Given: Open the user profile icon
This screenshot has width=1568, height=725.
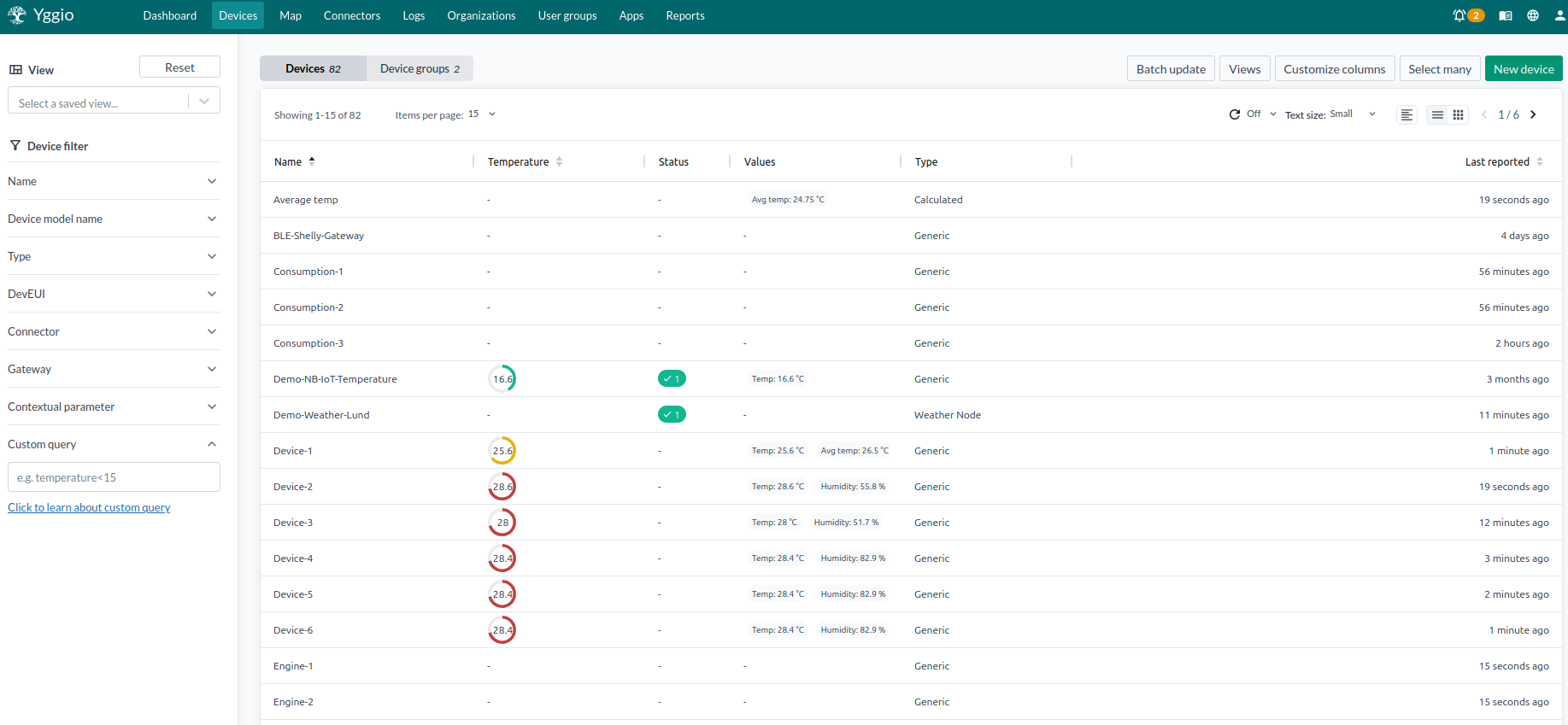Looking at the screenshot, I should [x=1559, y=15].
